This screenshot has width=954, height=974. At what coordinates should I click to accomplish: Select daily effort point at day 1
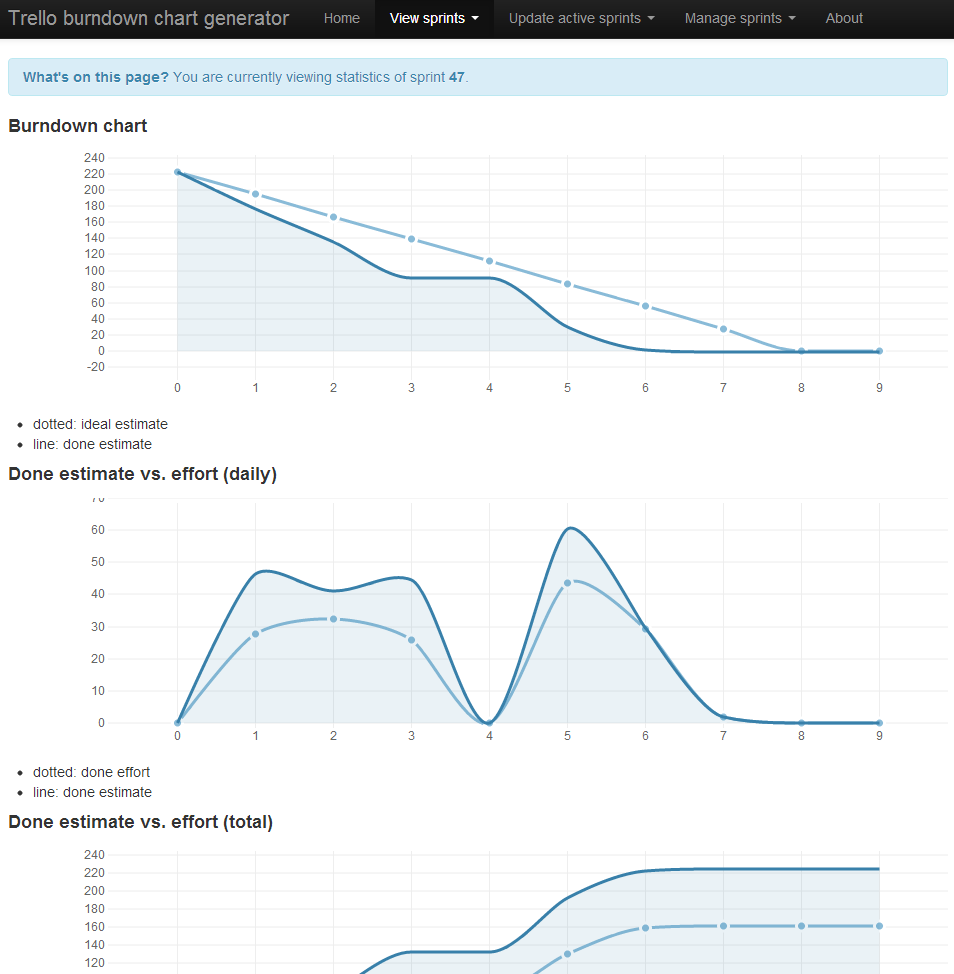[255, 634]
